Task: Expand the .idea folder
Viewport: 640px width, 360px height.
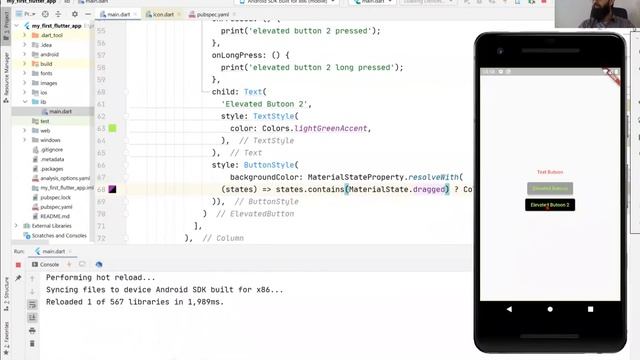Action: (24, 45)
